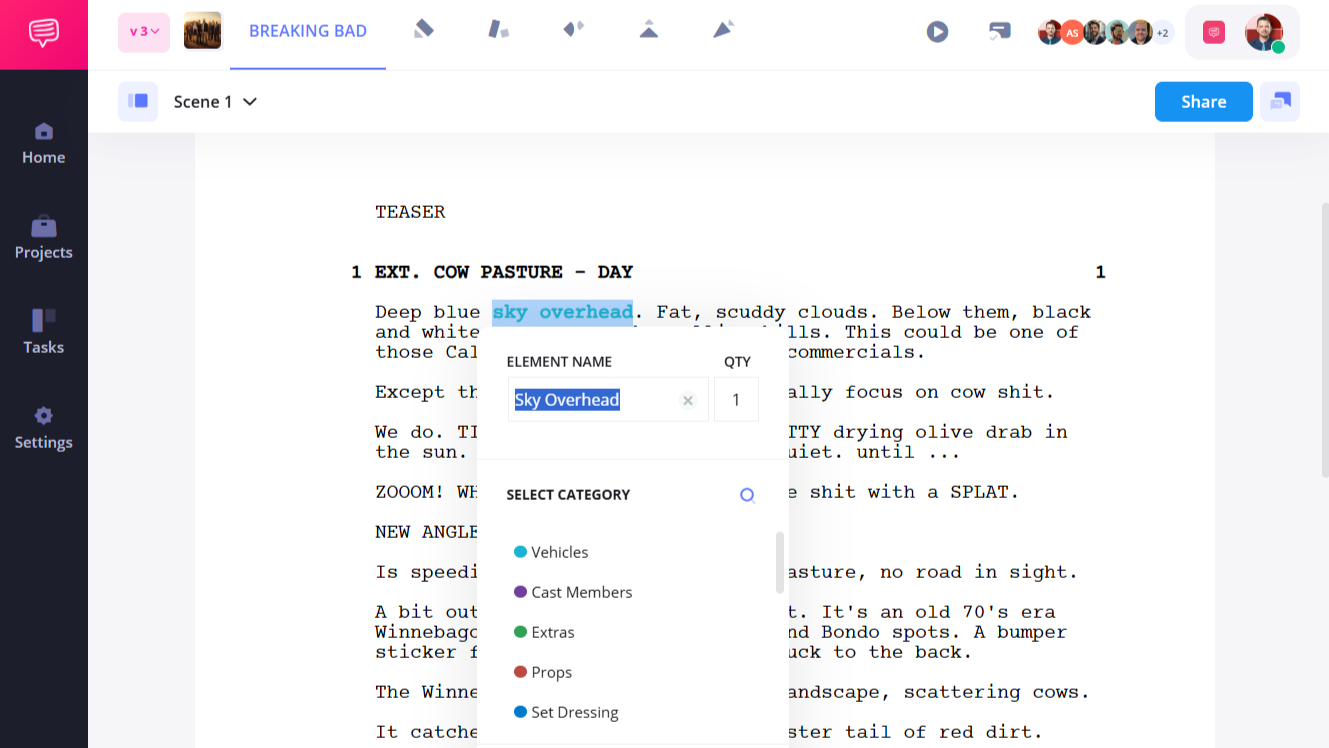Select the AS collaborator avatar
Screen dimensions: 1329x748
1072,33
